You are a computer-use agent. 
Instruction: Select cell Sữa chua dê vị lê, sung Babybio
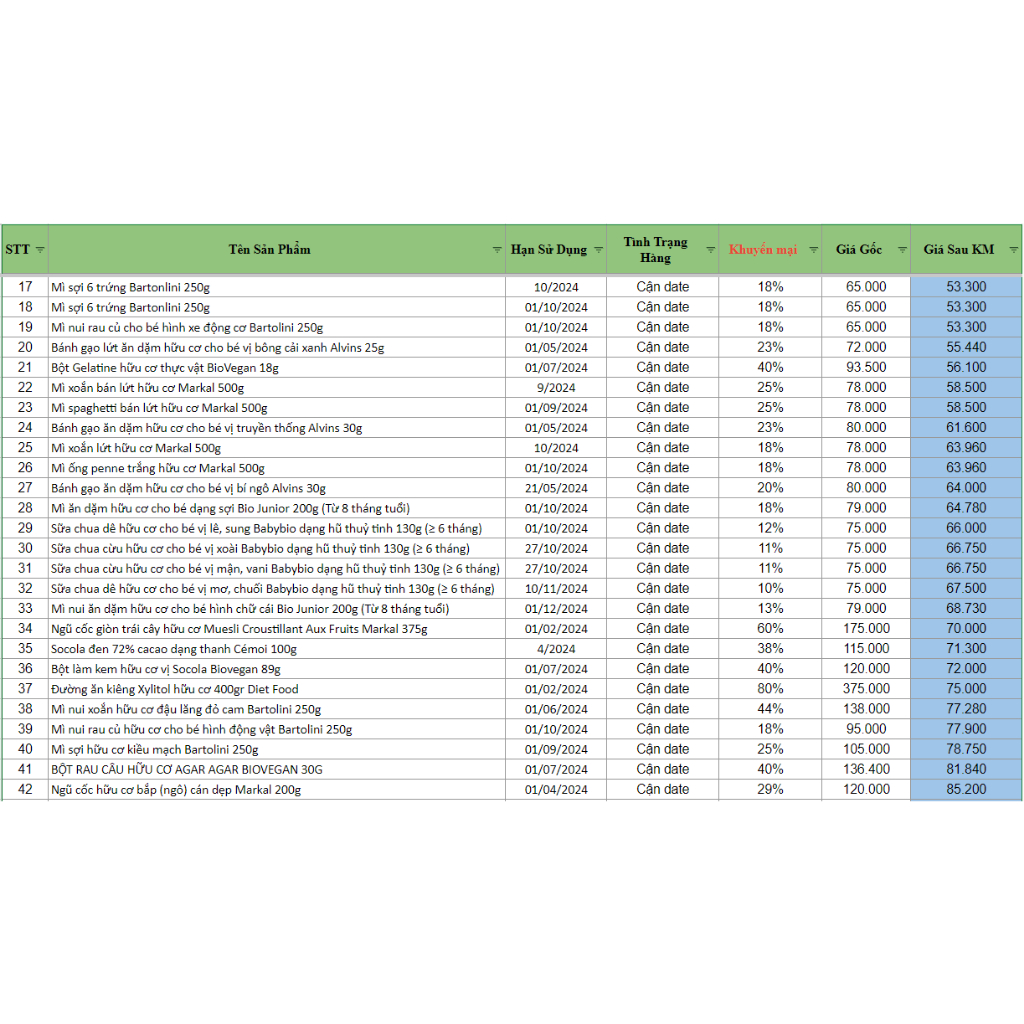(x=276, y=528)
